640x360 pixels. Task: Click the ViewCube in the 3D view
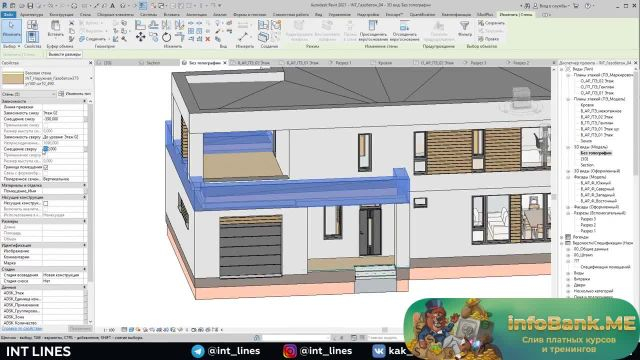click(x=521, y=99)
